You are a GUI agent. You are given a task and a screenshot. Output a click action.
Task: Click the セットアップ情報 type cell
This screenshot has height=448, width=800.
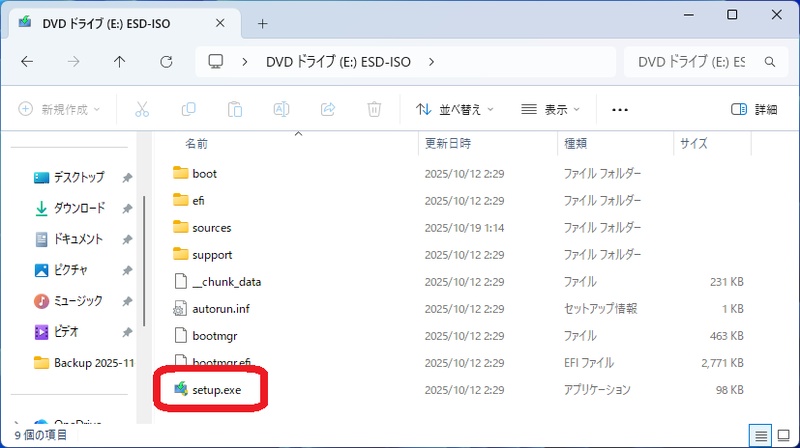click(601, 309)
